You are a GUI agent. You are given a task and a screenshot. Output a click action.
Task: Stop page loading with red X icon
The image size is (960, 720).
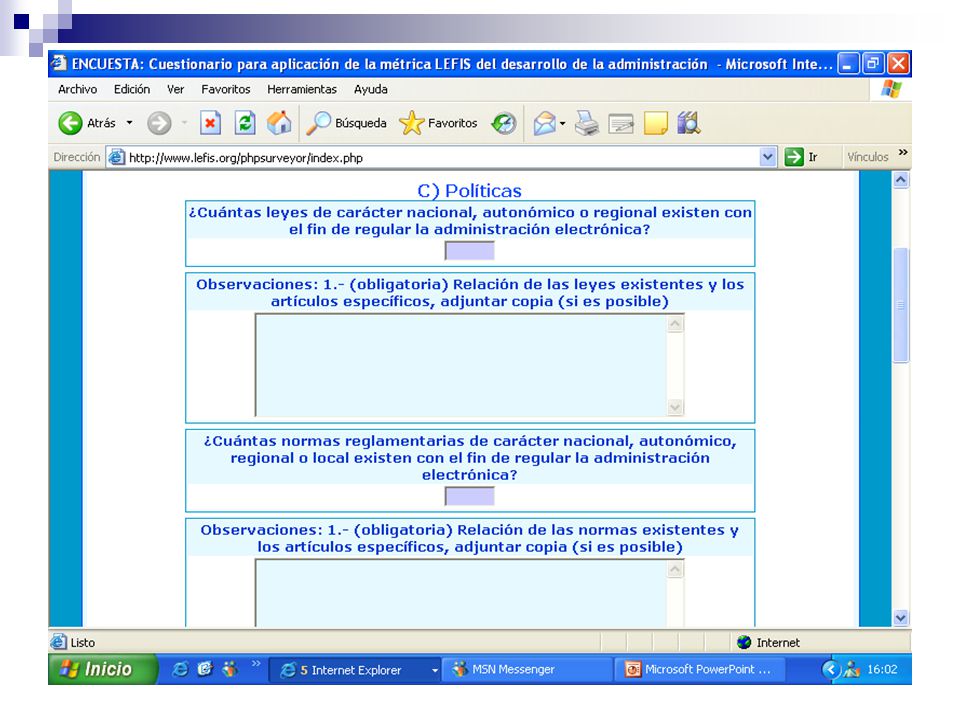(210, 123)
